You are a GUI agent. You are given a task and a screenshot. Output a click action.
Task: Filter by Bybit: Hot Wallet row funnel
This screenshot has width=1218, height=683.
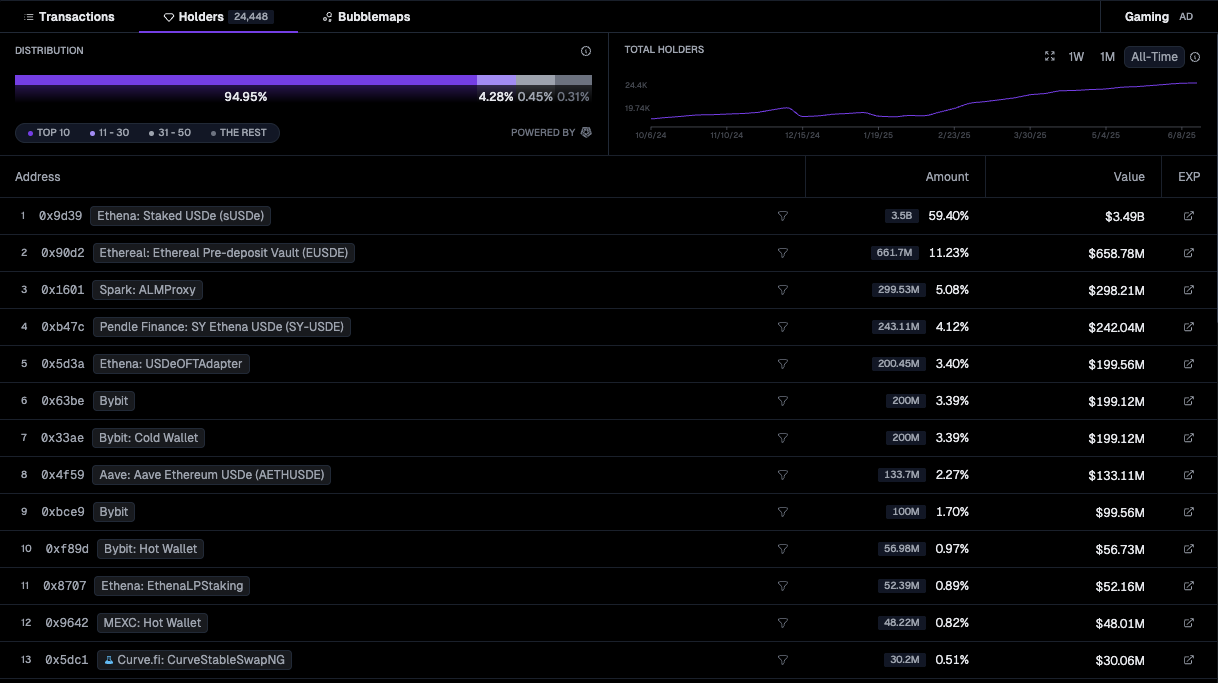coord(783,549)
